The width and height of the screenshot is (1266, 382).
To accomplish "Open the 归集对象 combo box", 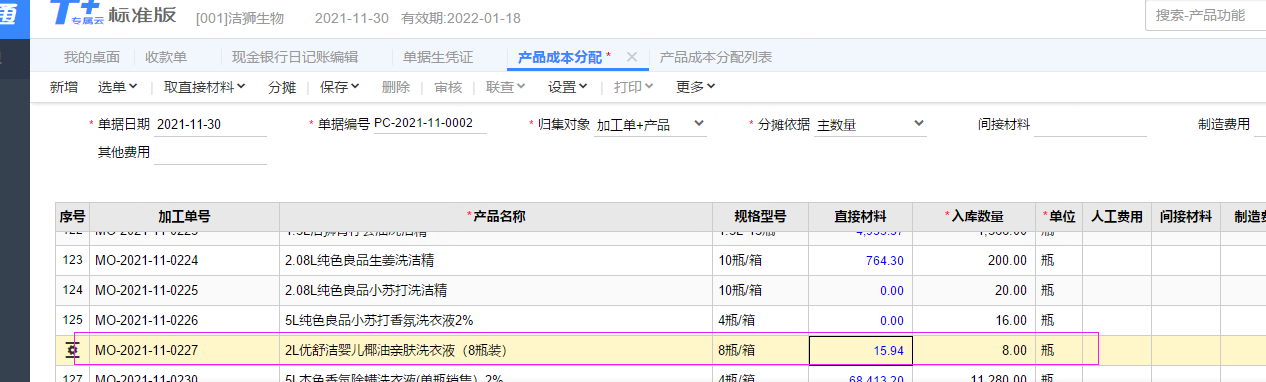I will [x=651, y=125].
